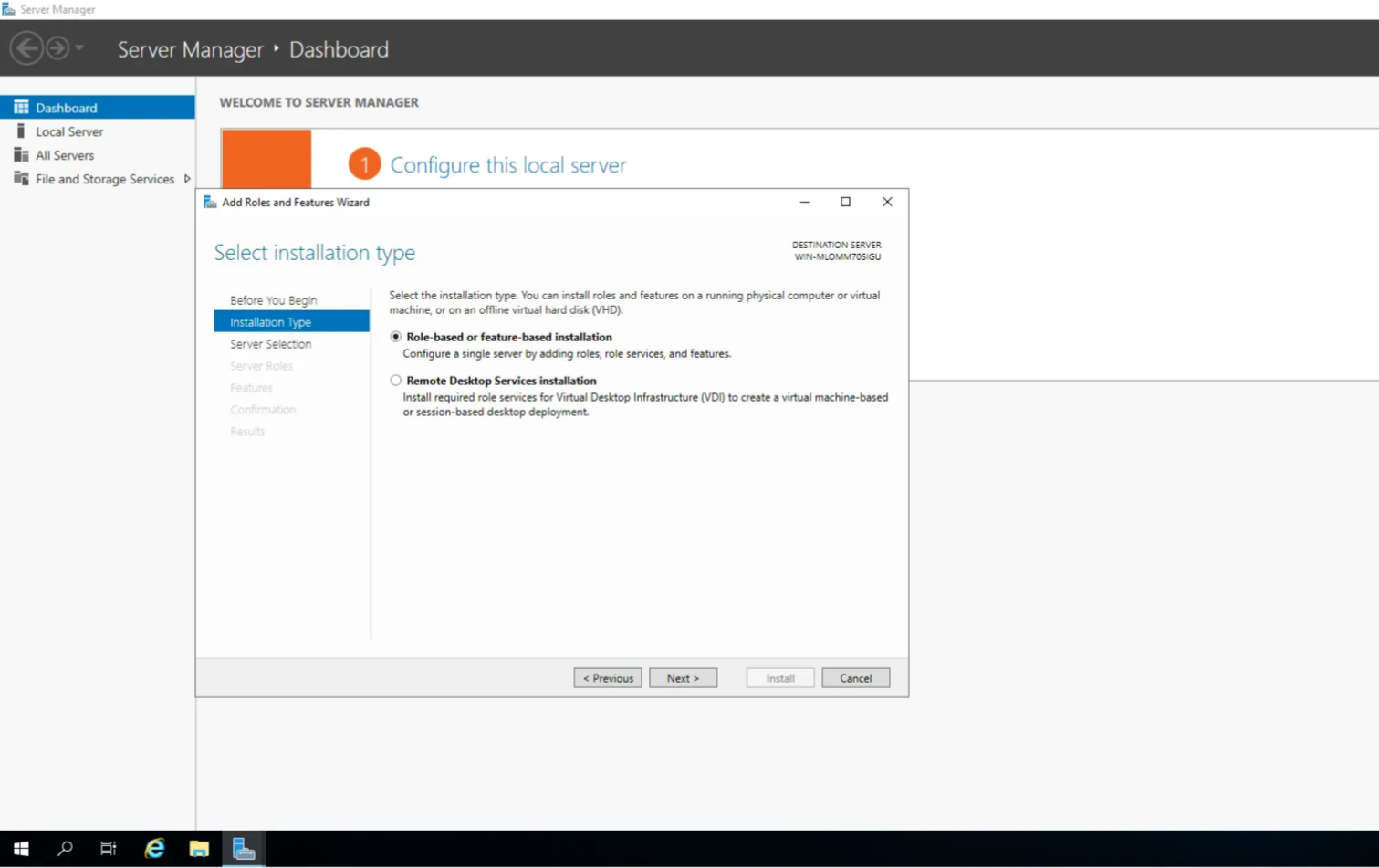Click the wizard title bar icon
The image size is (1379, 868).
tap(210, 203)
